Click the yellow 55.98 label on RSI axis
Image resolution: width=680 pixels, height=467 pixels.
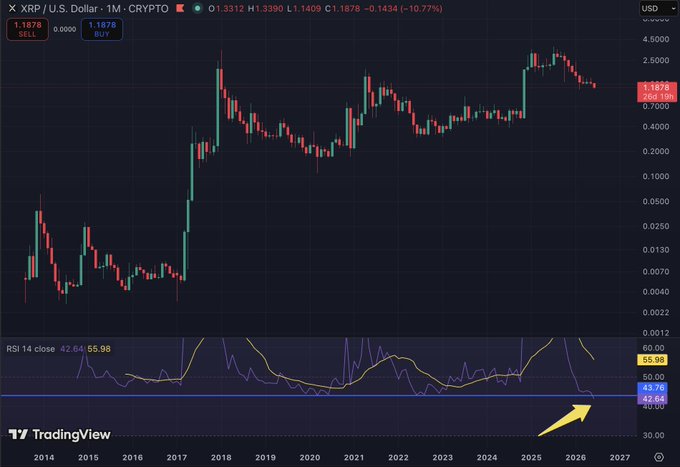click(653, 359)
